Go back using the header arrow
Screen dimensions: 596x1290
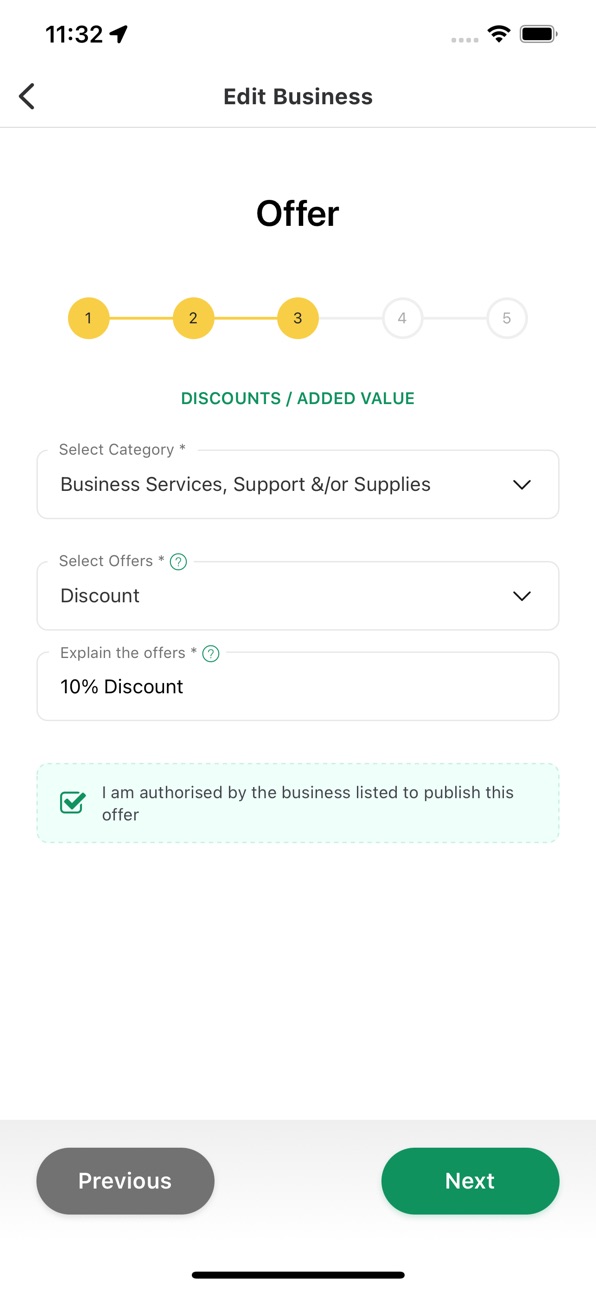pyautogui.click(x=27, y=96)
